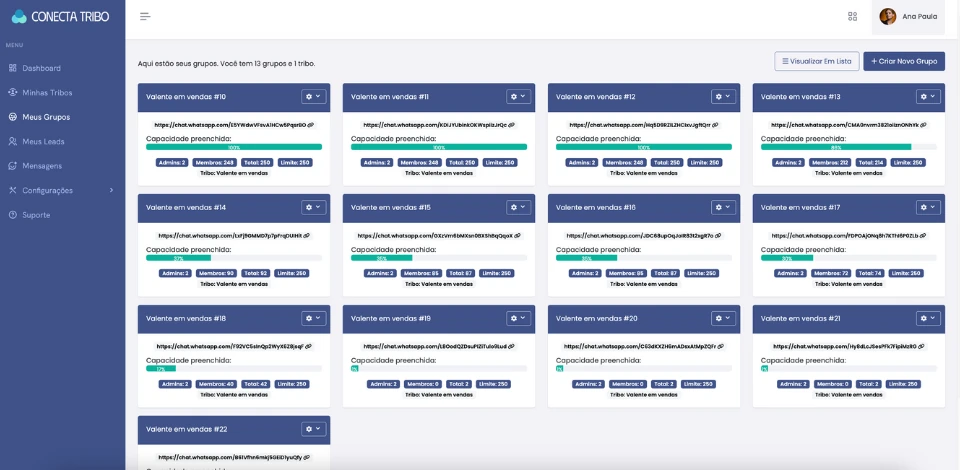960x470 pixels.
Task: Open Minhas Tribos in the sidebar
Action: pos(47,92)
